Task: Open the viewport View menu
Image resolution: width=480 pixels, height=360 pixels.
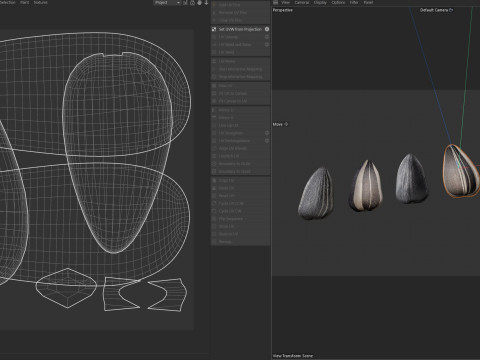Action: (286, 2)
